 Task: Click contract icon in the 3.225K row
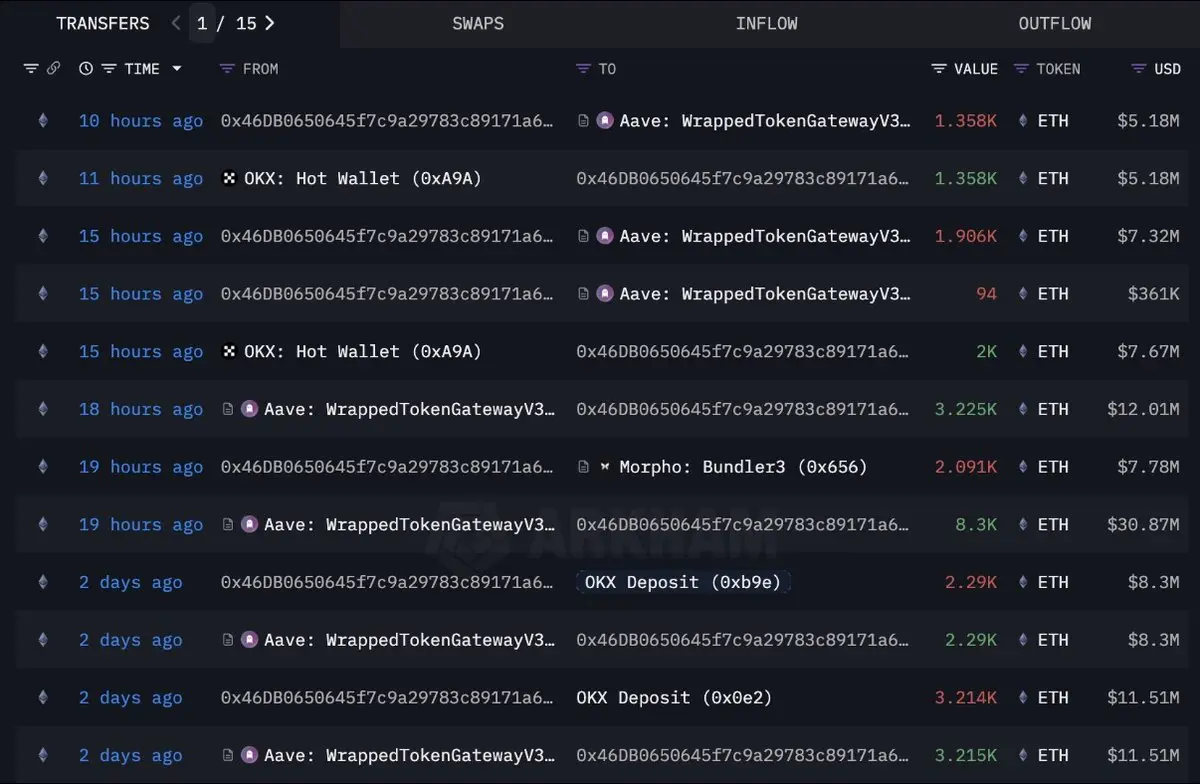click(228, 409)
